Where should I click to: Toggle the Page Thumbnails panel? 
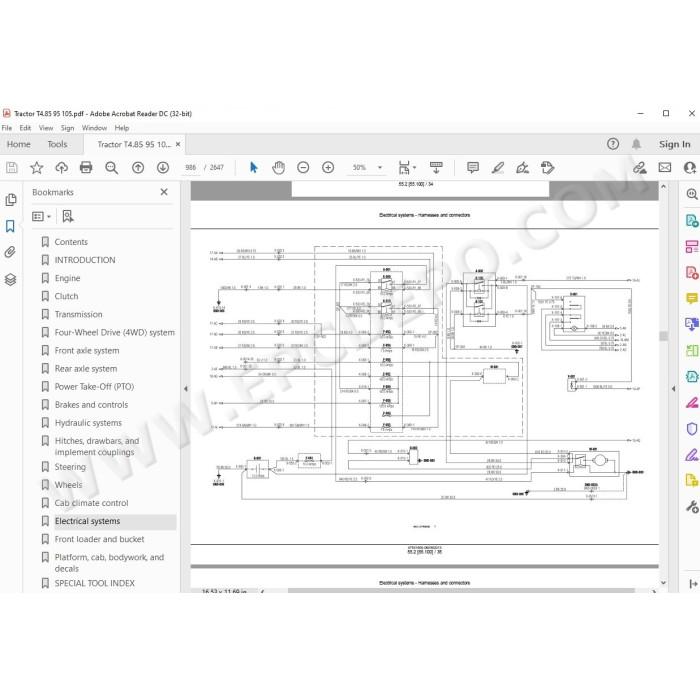(11, 200)
